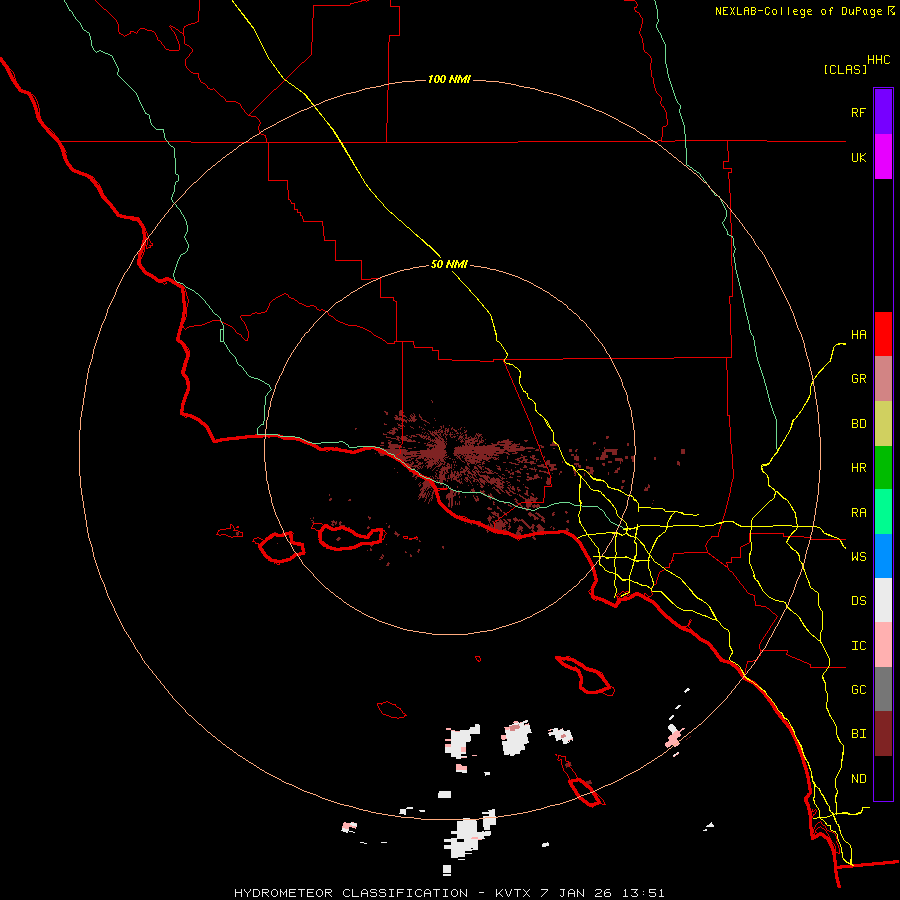Image resolution: width=900 pixels, height=900 pixels.
Task: Select the yellow BD legend color block
Action: (883, 424)
